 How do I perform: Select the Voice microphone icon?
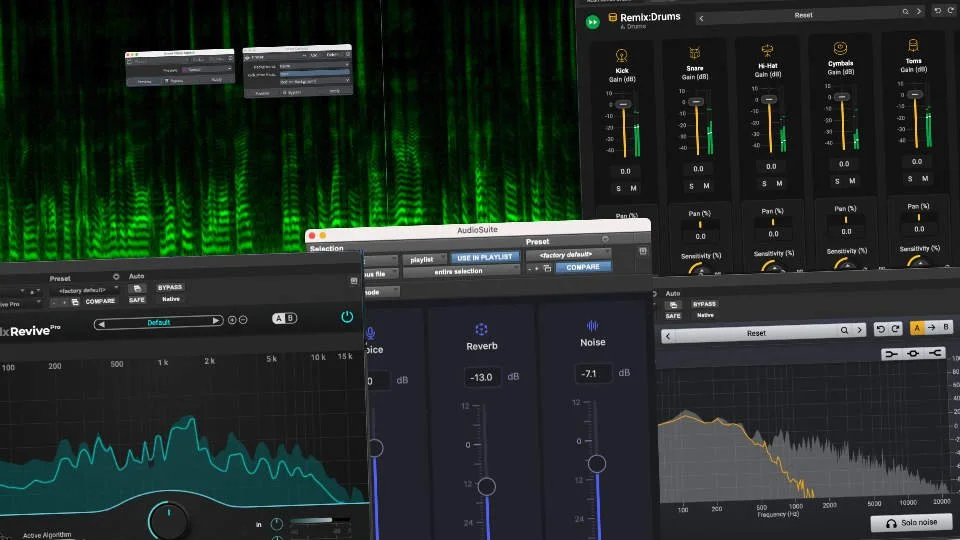point(370,334)
